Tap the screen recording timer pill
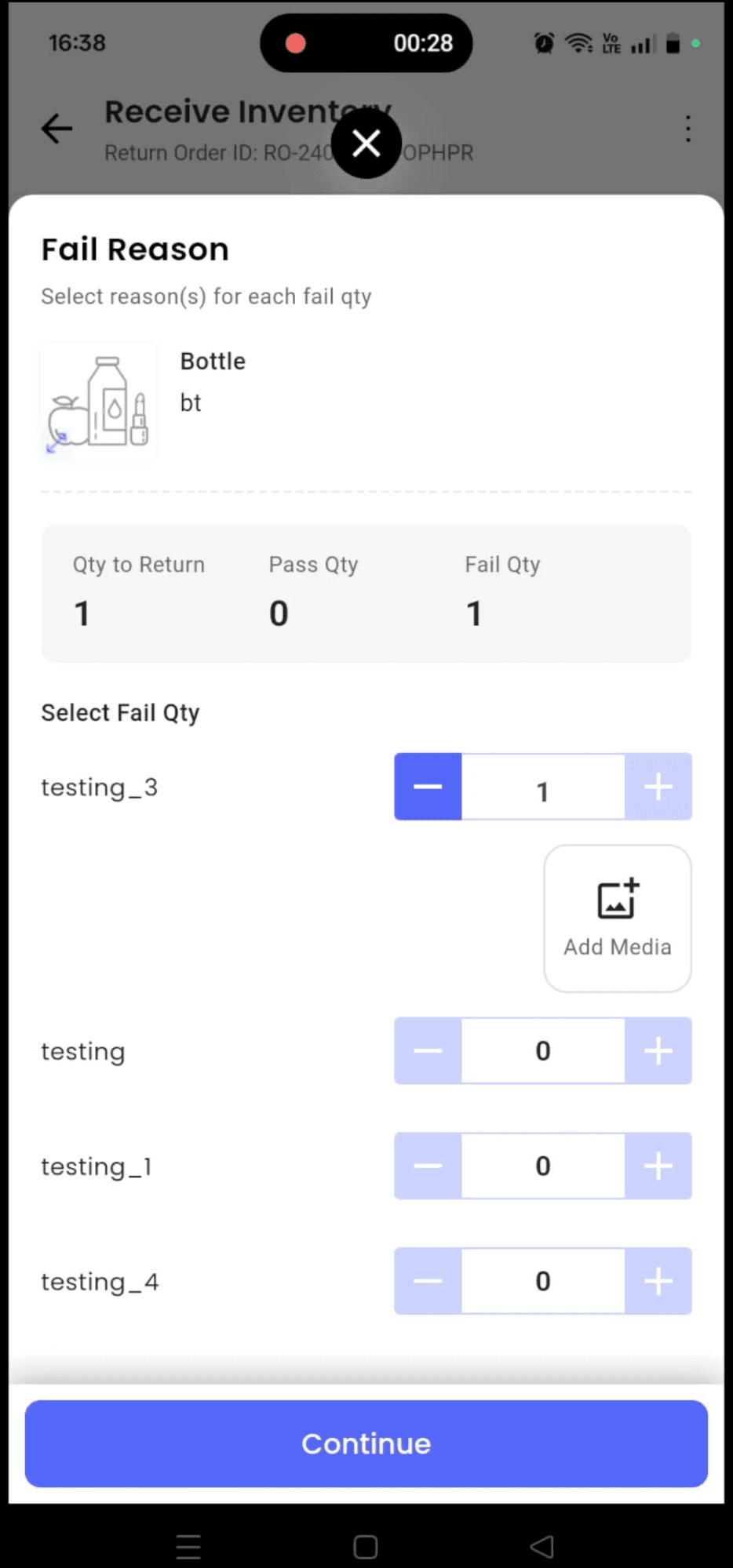This screenshot has width=733, height=1568. pyautogui.click(x=366, y=43)
